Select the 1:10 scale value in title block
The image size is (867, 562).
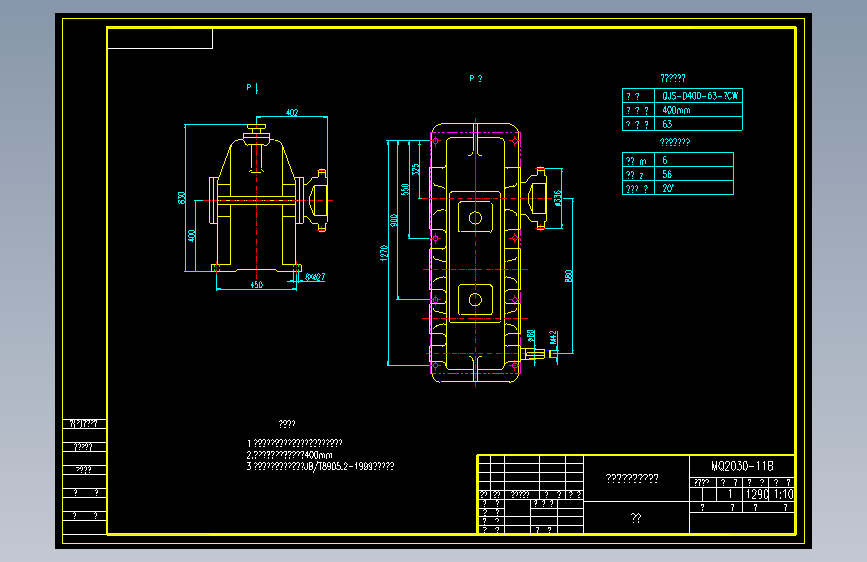click(x=783, y=494)
